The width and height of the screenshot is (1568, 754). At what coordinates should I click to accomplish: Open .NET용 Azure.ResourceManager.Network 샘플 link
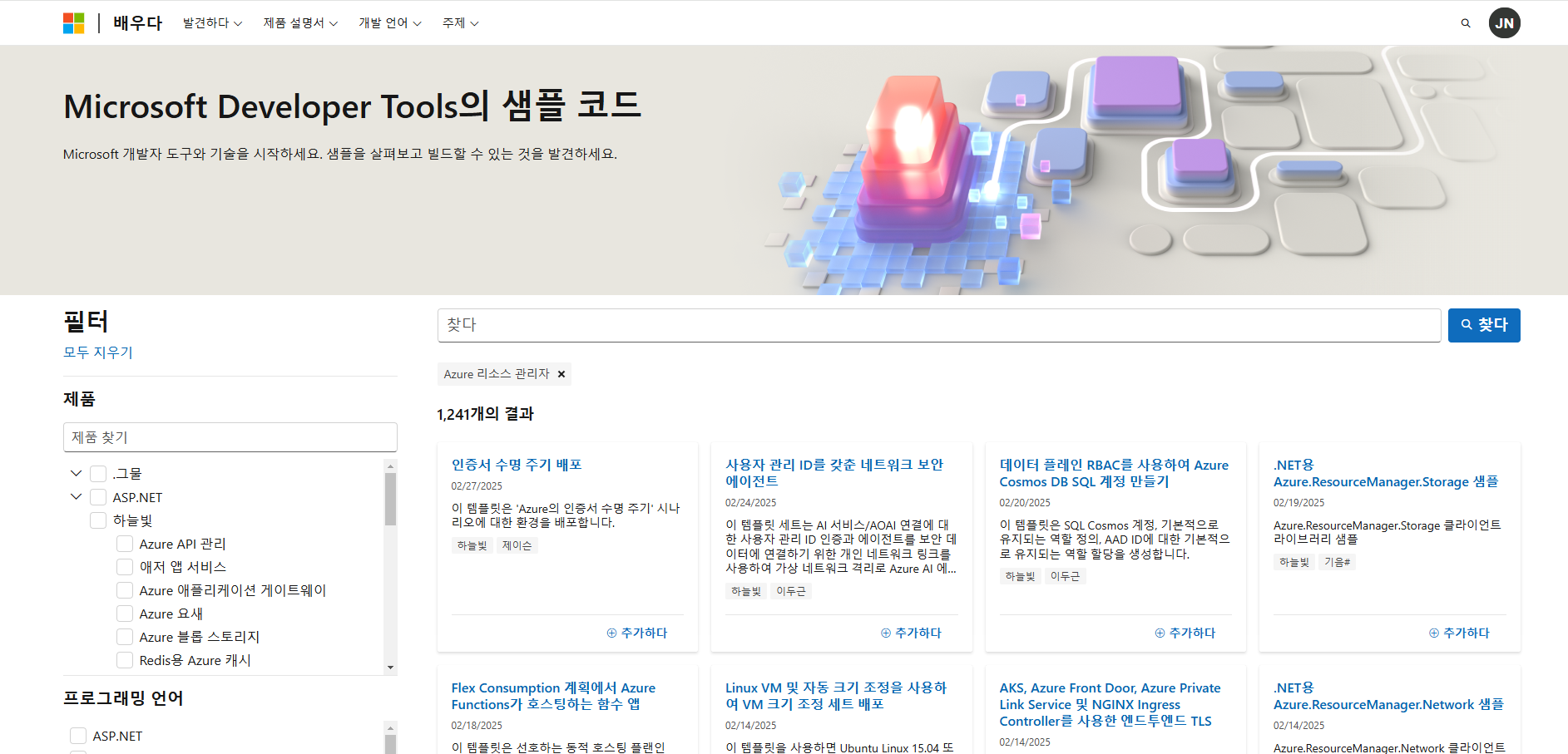(x=1388, y=696)
